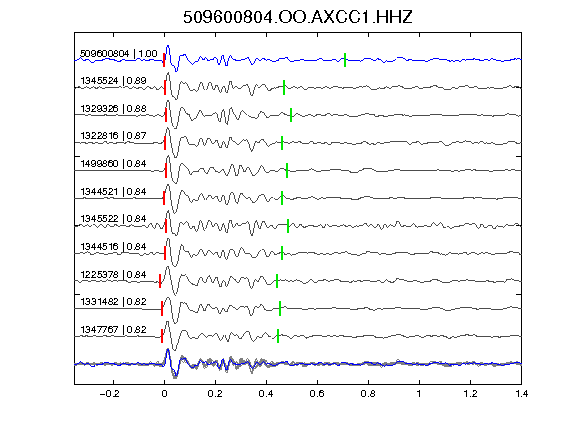Click the green marker on trace 1331482
Viewport: 576px width, 432px height.
(280, 308)
